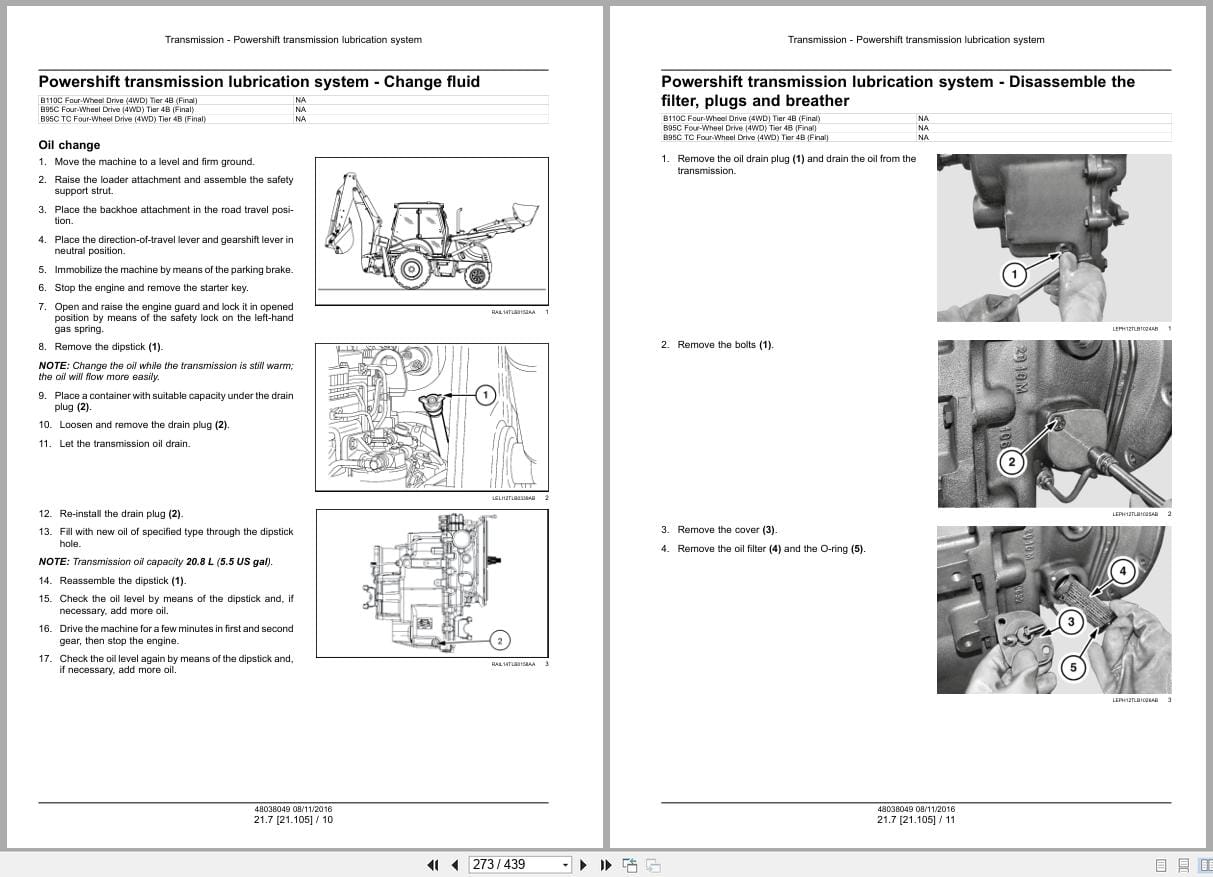Click the oil filter and O-ring removal photo
This screenshot has height=877, width=1213.
pos(1053,608)
